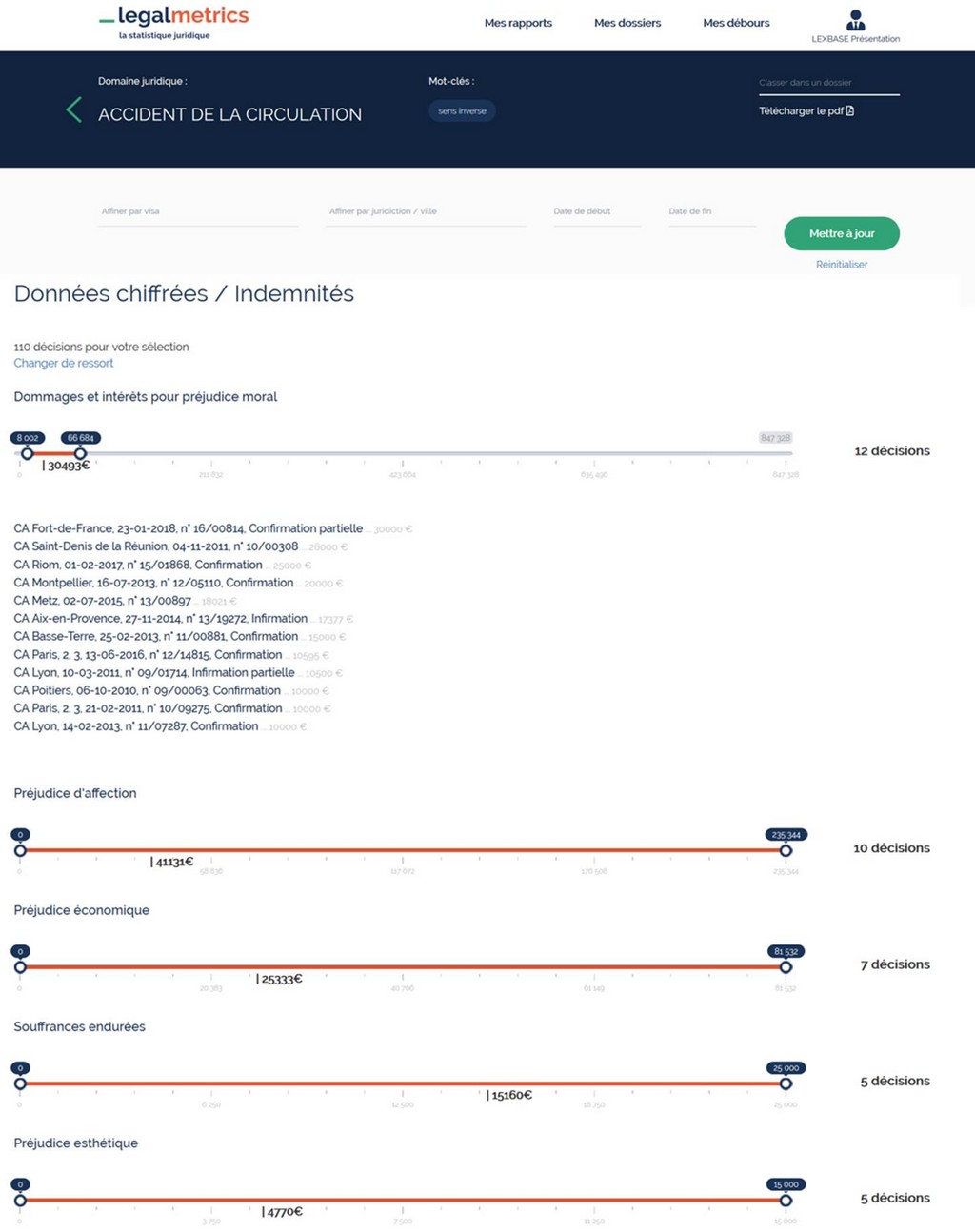Click the Date de début field
Viewport: 975px width, 1232px height.
(x=597, y=211)
